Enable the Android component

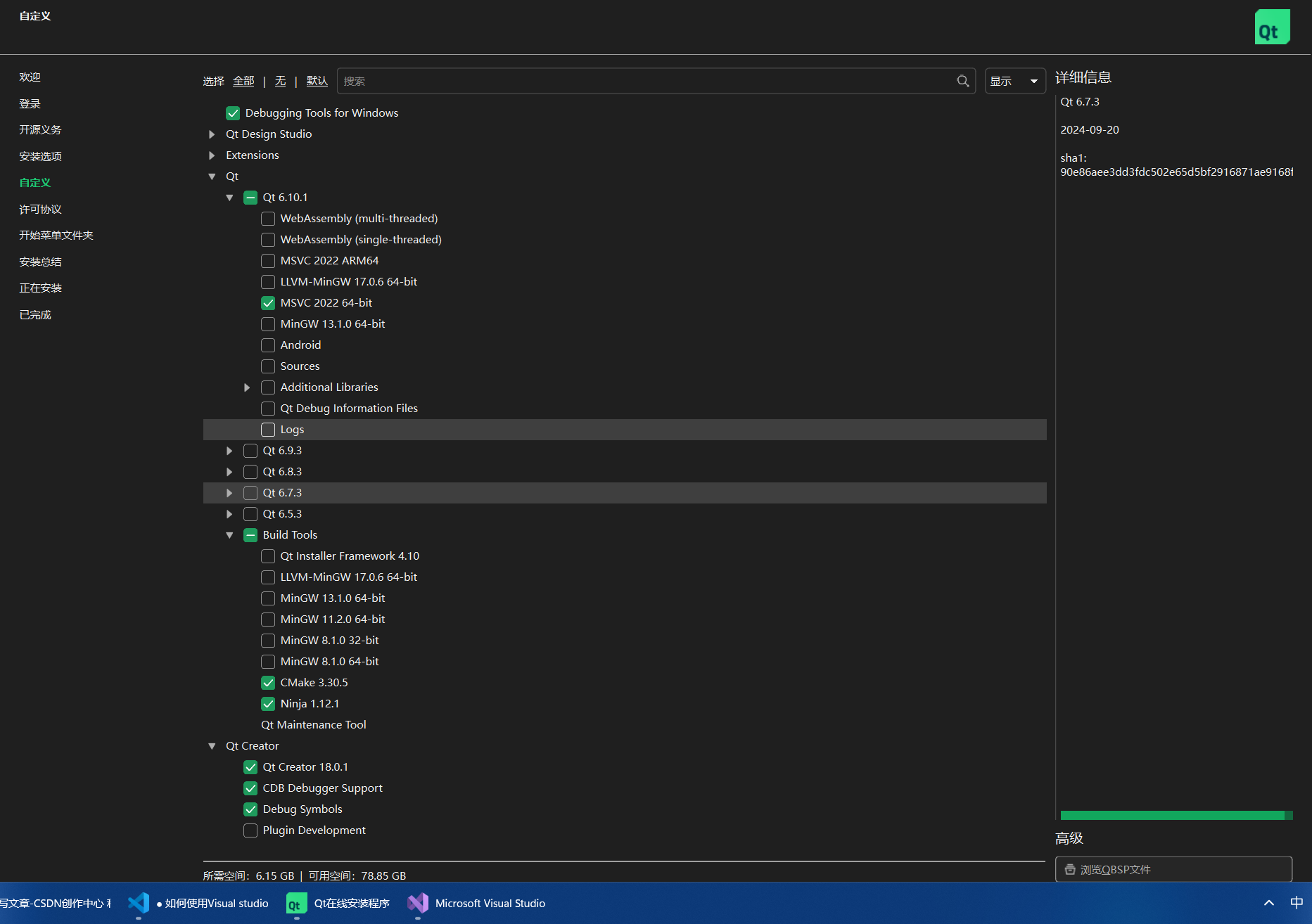268,345
